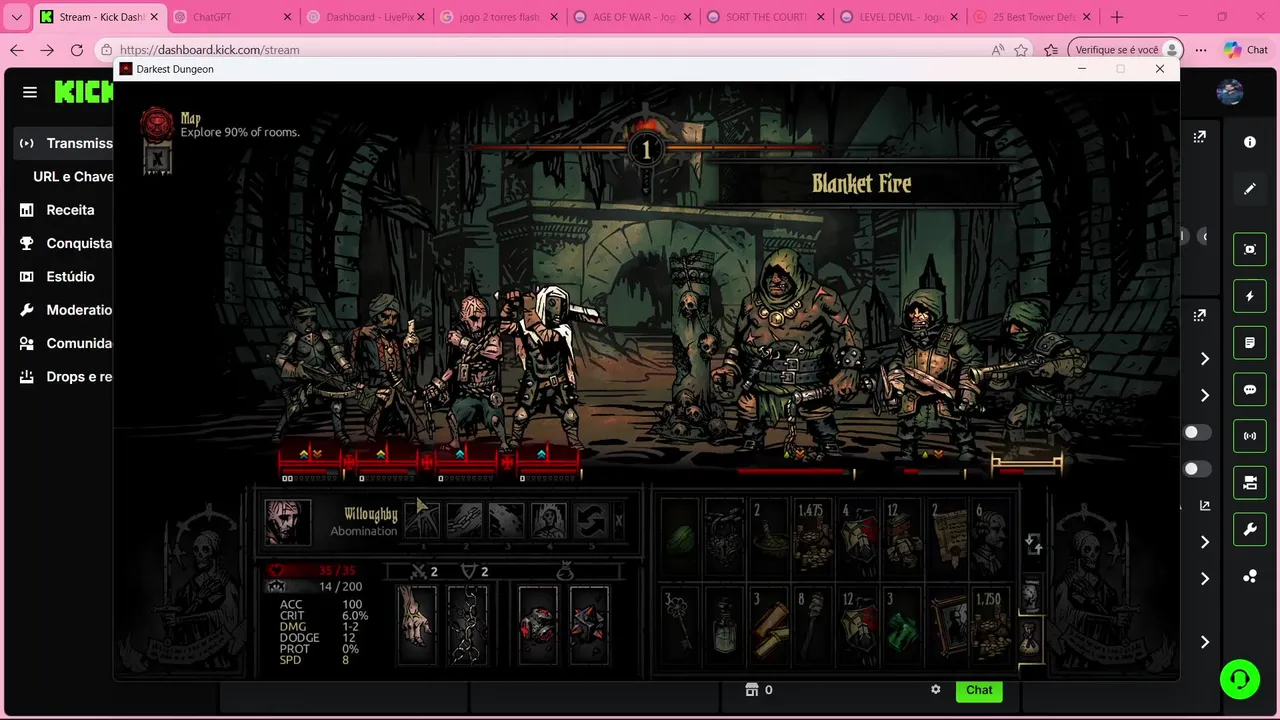Open chat settings gear near Chat button

[x=936, y=690]
